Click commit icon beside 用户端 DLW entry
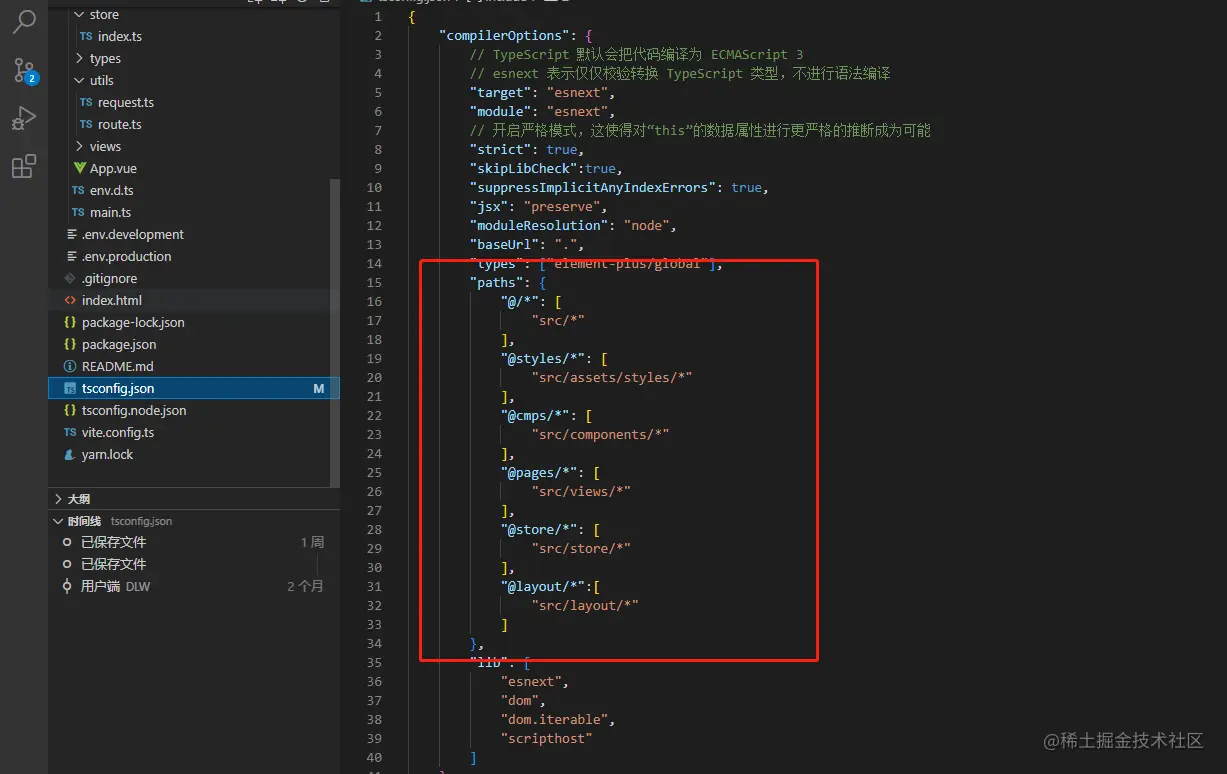The height and width of the screenshot is (774, 1227). pos(67,586)
